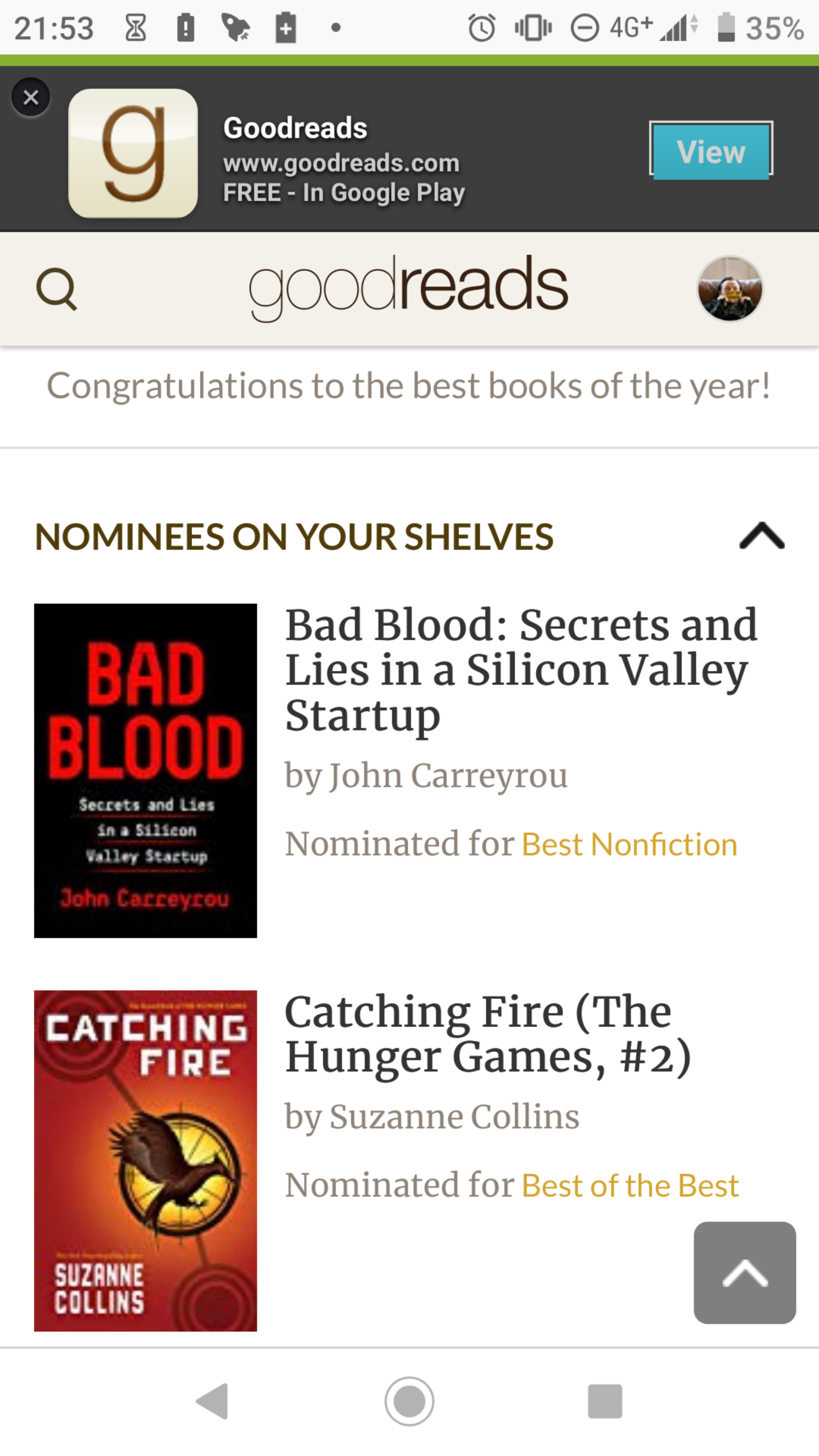Open Bad Blood book title link
This screenshot has width=819, height=1456.
click(521, 670)
